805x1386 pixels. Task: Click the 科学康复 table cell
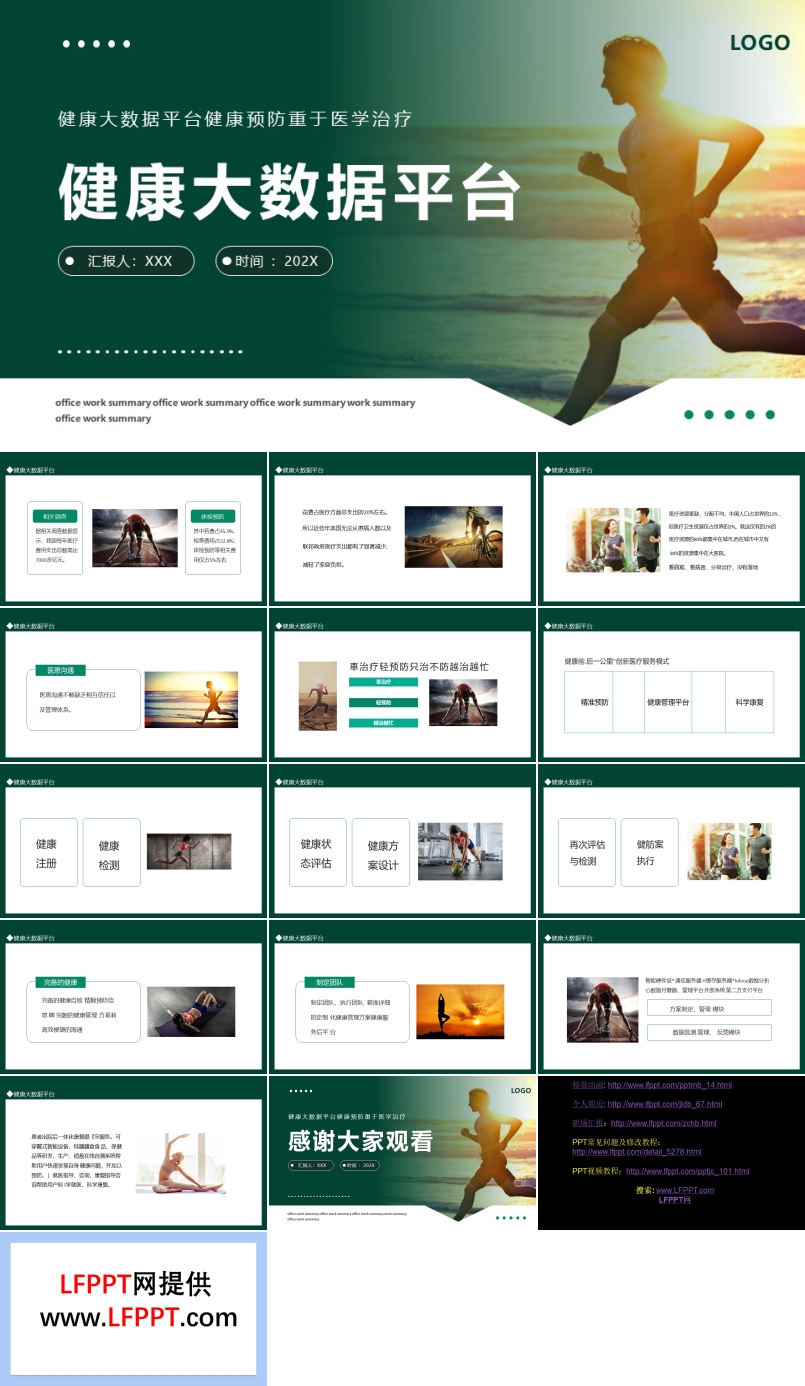[x=749, y=702]
